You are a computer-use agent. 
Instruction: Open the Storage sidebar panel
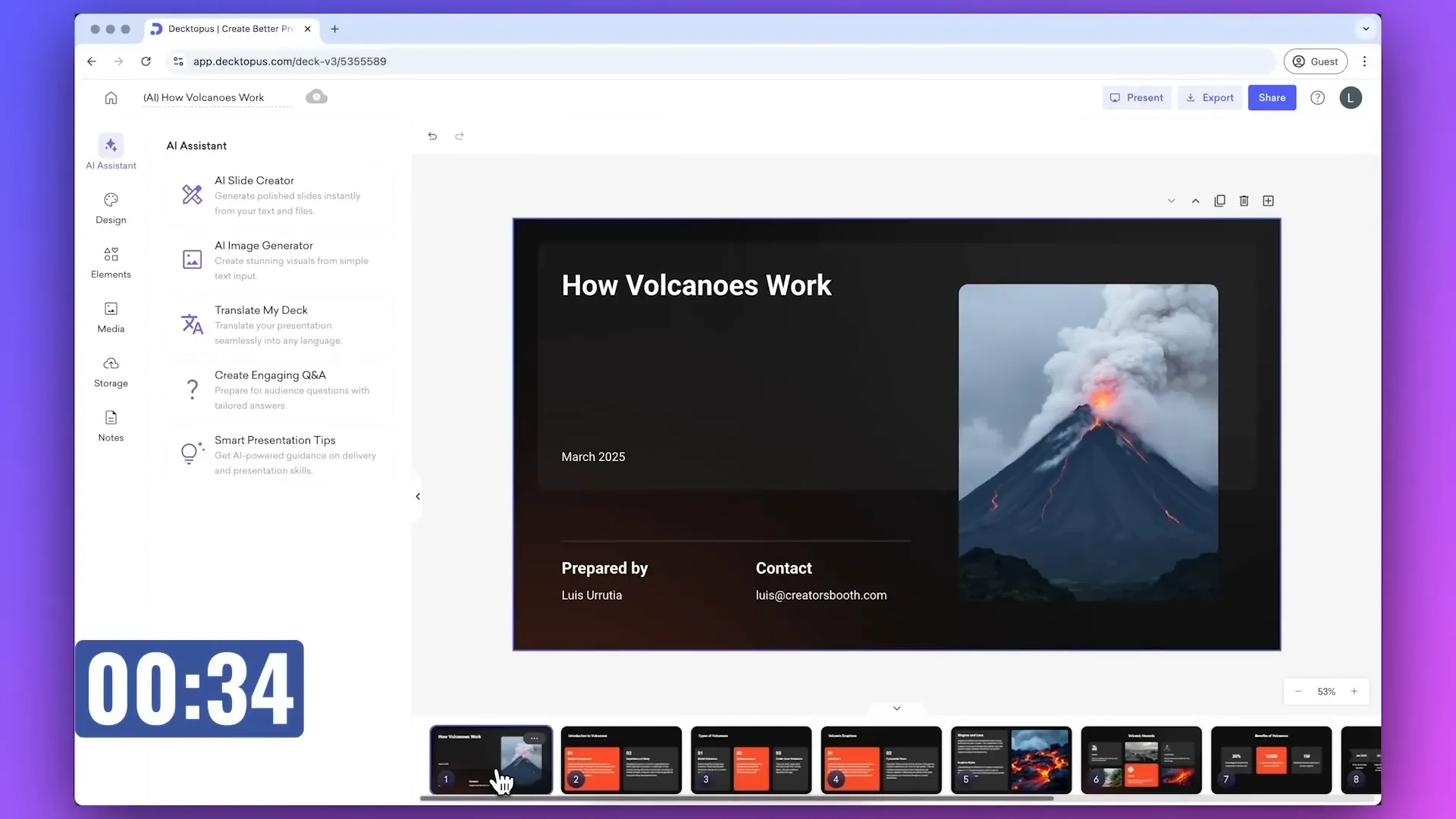pos(111,372)
